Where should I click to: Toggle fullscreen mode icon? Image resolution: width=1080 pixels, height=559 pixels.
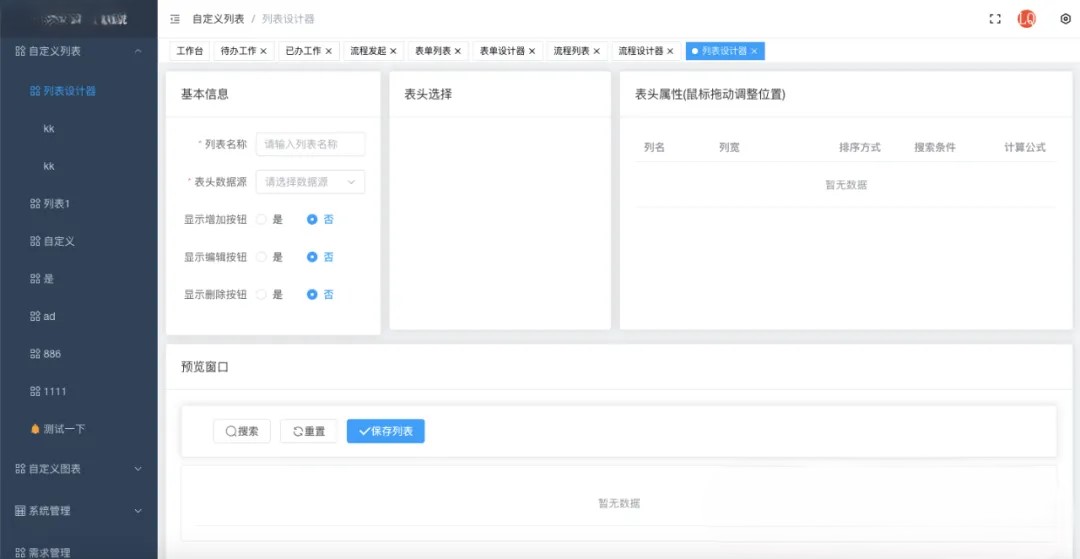[995, 19]
